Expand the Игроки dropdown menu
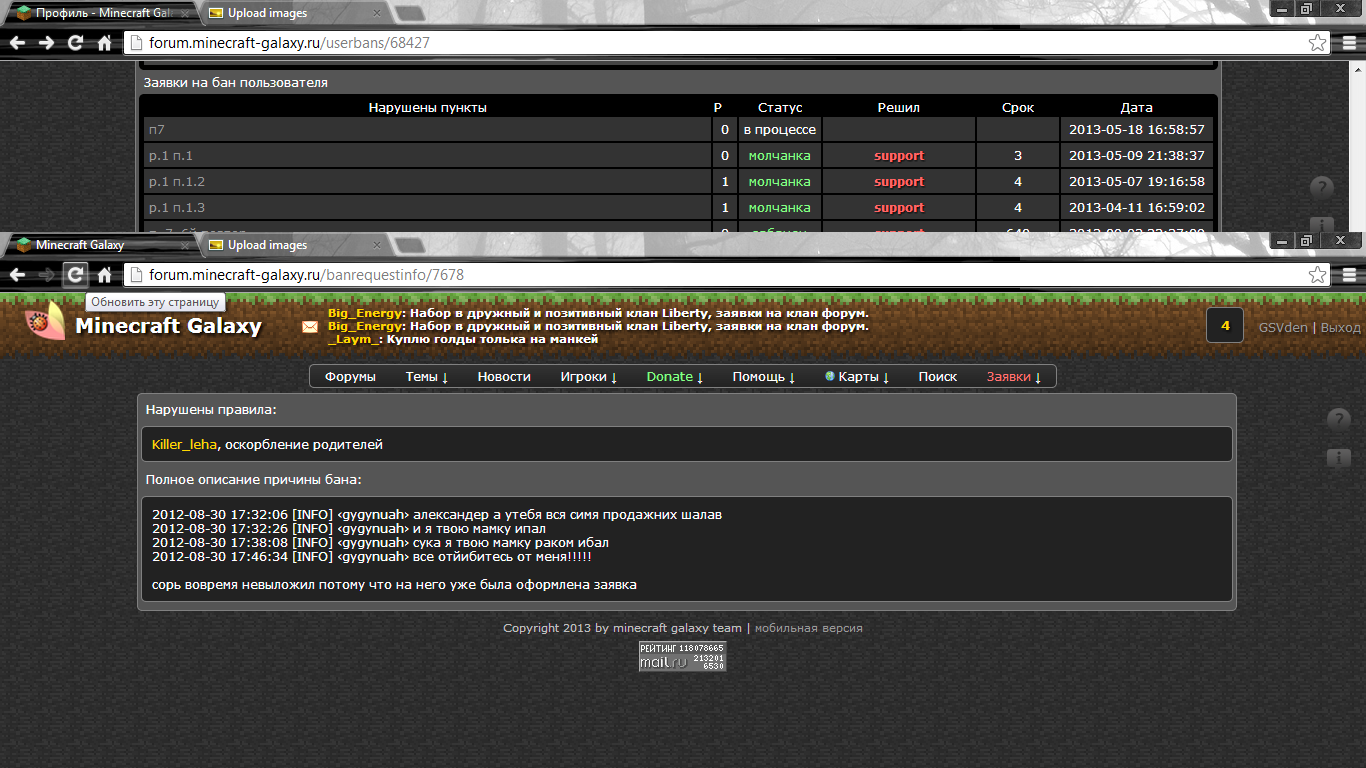 coord(589,377)
